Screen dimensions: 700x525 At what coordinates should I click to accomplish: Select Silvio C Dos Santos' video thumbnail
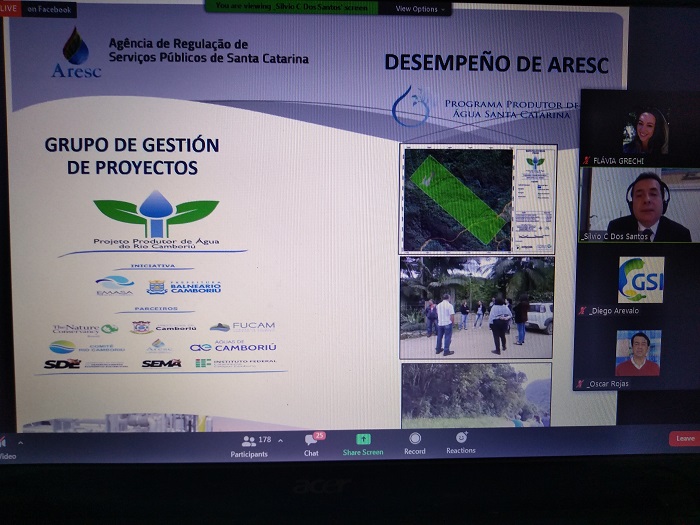click(639, 205)
